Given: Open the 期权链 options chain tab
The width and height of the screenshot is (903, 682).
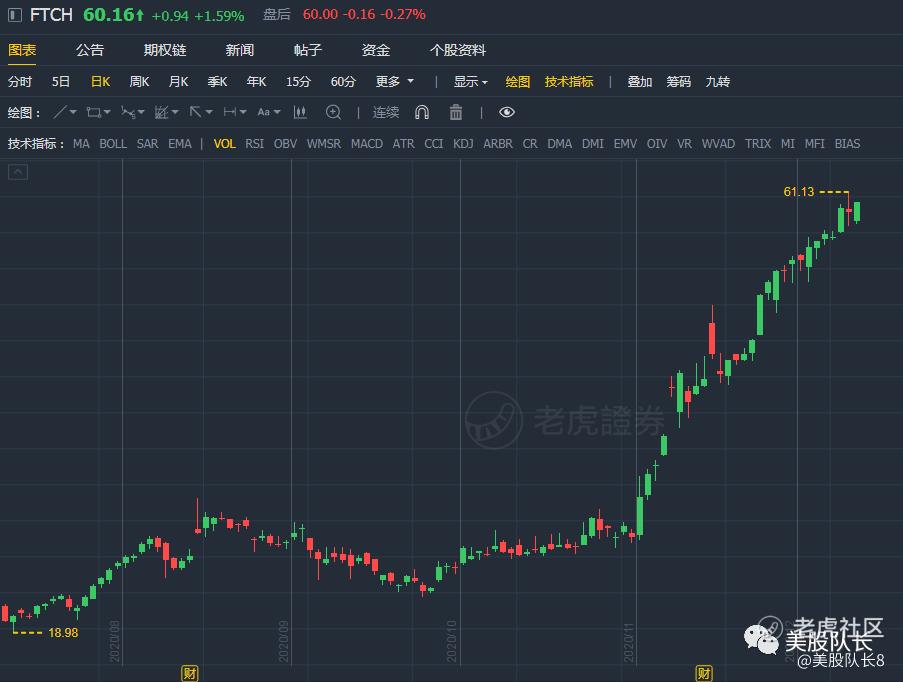Looking at the screenshot, I should click(x=165, y=50).
